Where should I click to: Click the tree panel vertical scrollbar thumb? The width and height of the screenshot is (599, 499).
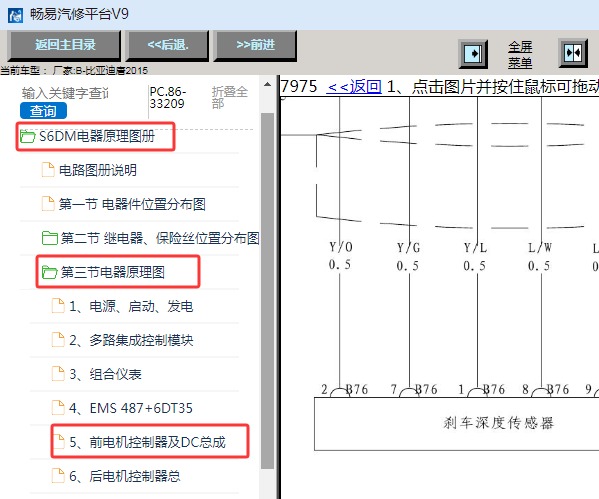[x=267, y=290]
